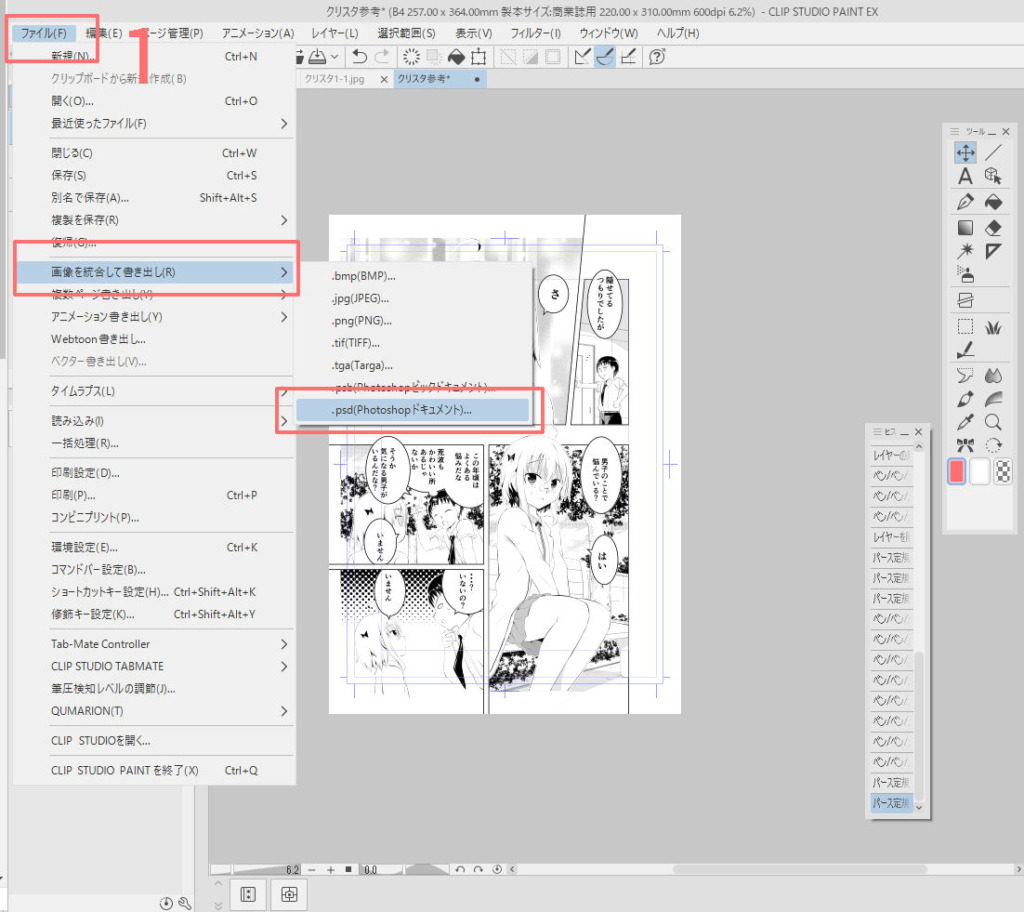The height and width of the screenshot is (912, 1024).
Task: Select the Correct line tool
Action: coord(965,351)
